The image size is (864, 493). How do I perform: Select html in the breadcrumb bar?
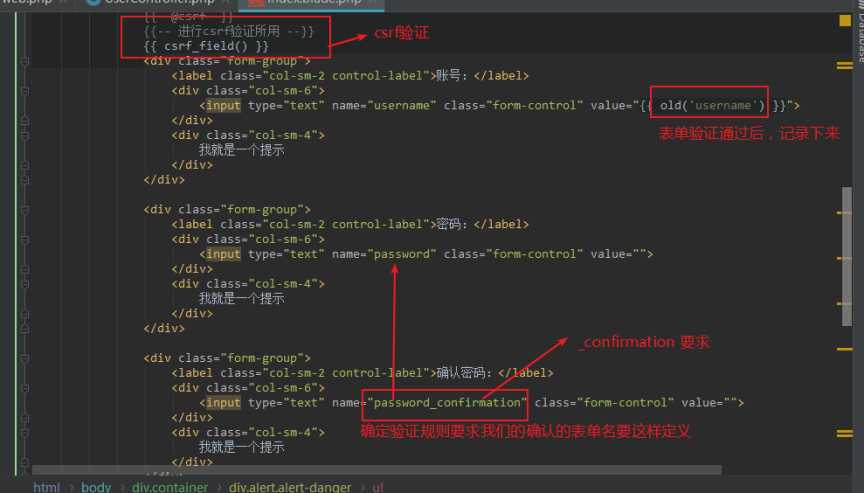[46, 487]
